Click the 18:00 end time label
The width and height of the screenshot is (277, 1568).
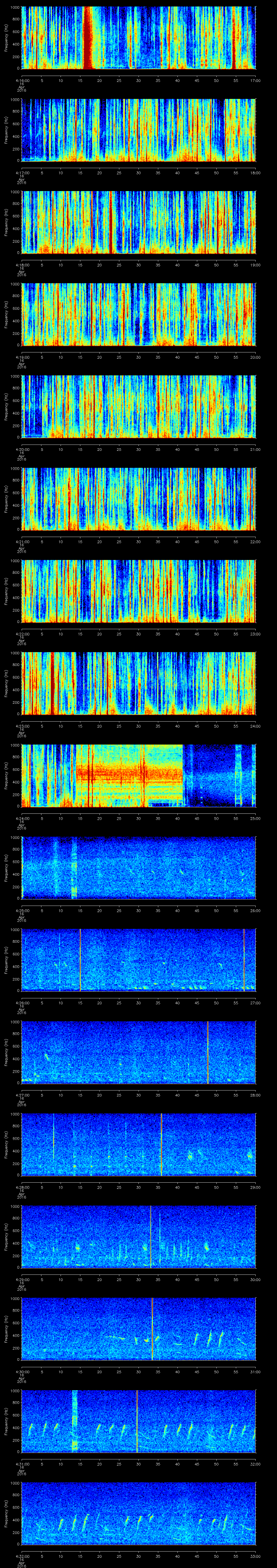click(x=255, y=173)
